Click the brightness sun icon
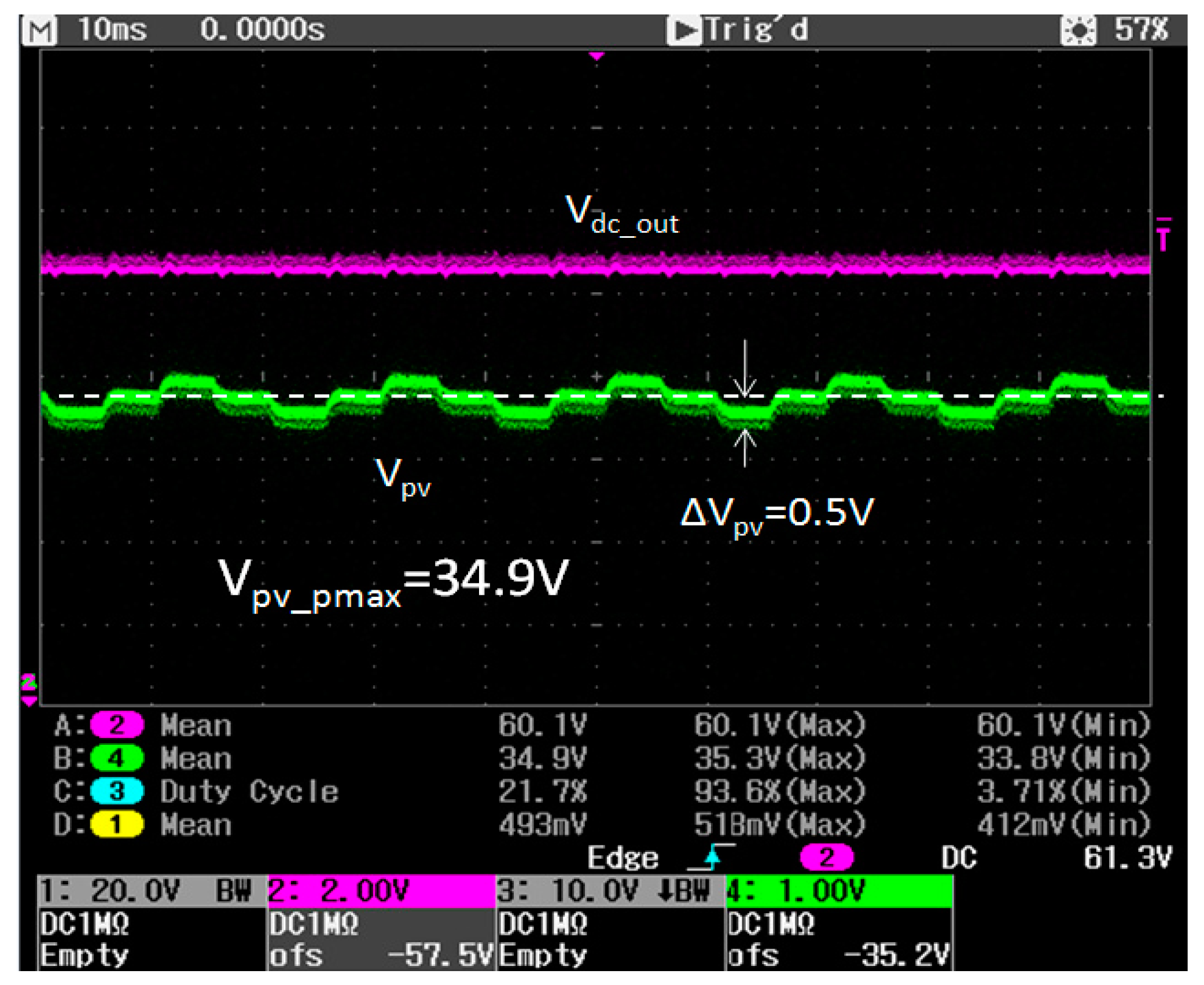Viewport: 1204px width, 985px height. [1078, 30]
